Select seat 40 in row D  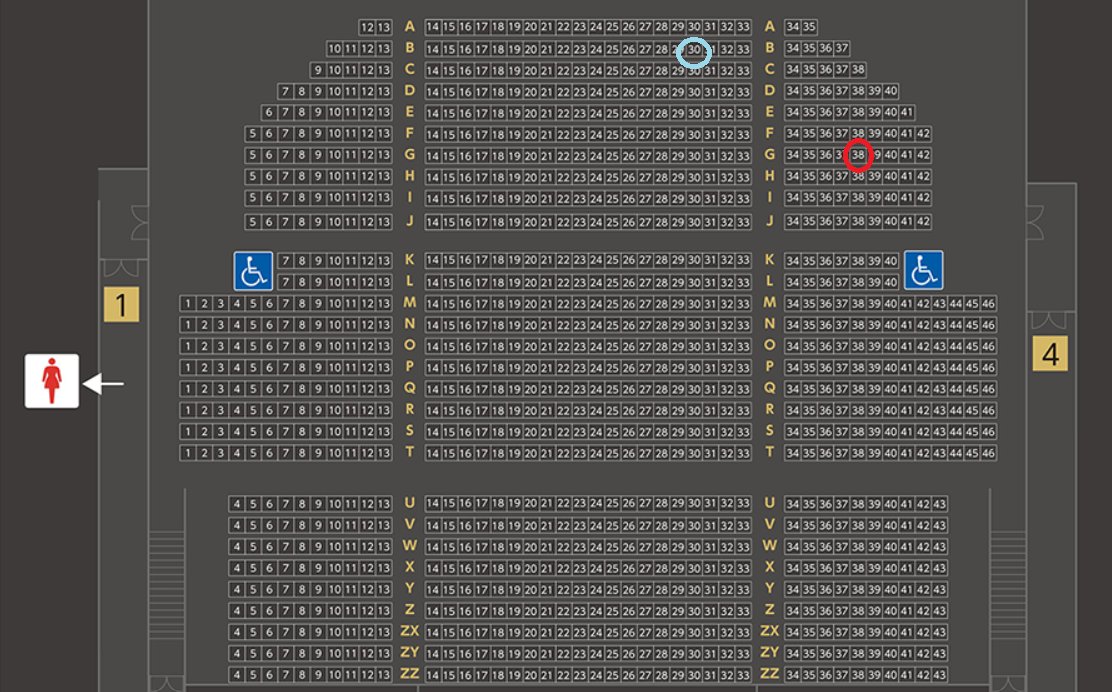(891, 91)
